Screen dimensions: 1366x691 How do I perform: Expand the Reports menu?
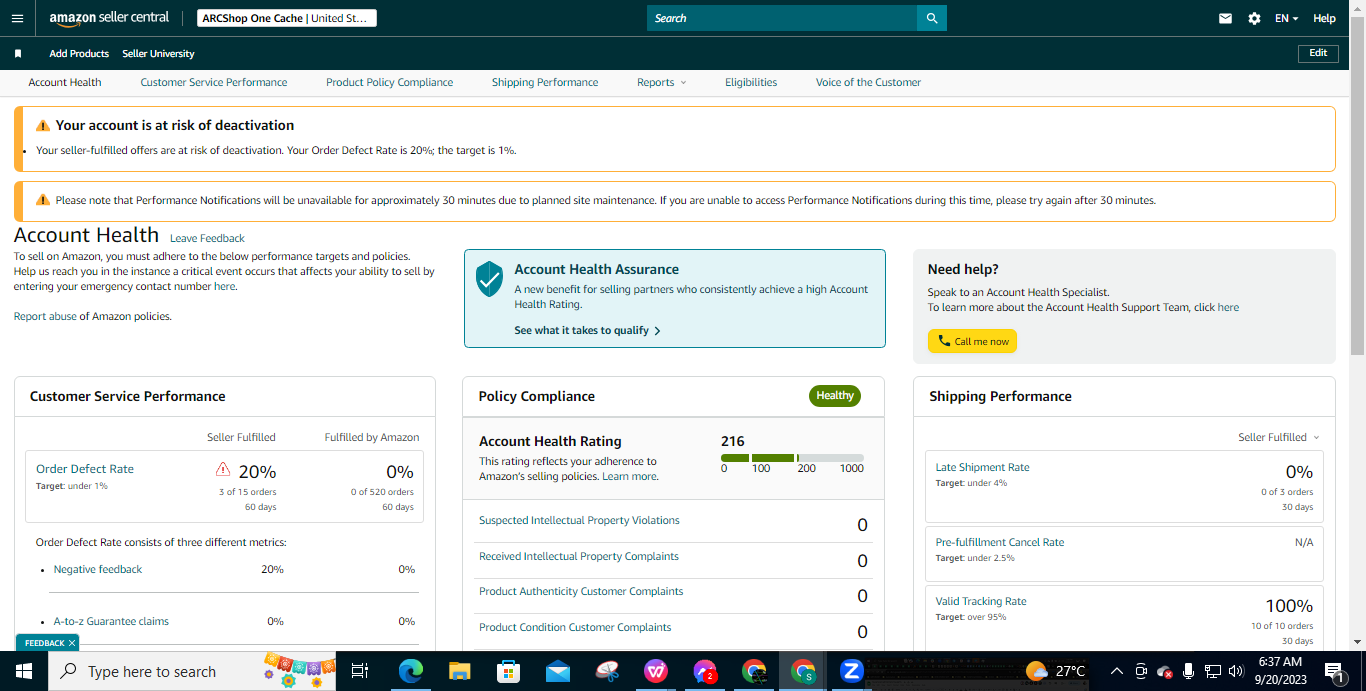[x=662, y=82]
